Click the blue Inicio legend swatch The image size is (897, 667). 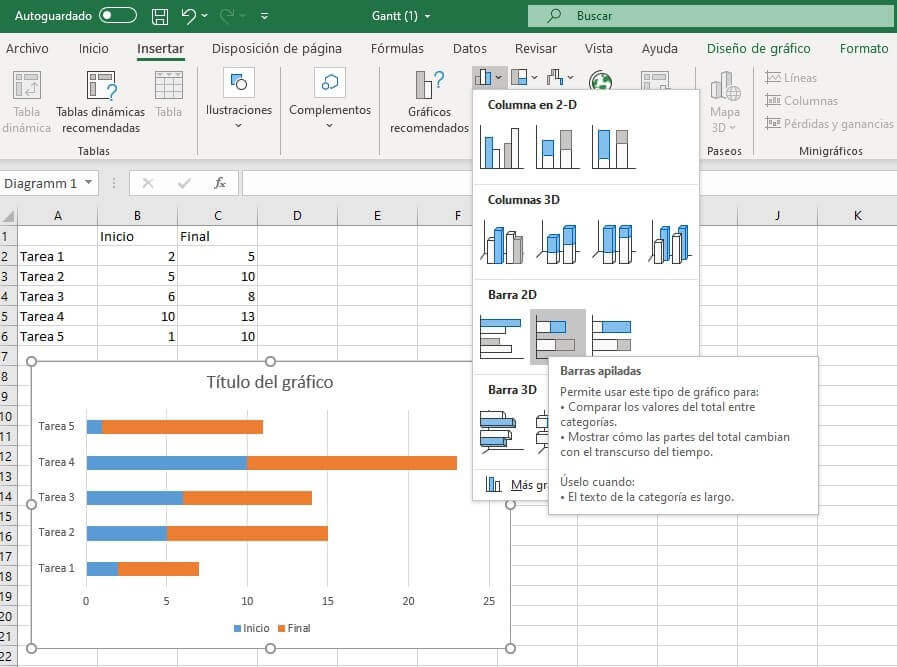(238, 628)
